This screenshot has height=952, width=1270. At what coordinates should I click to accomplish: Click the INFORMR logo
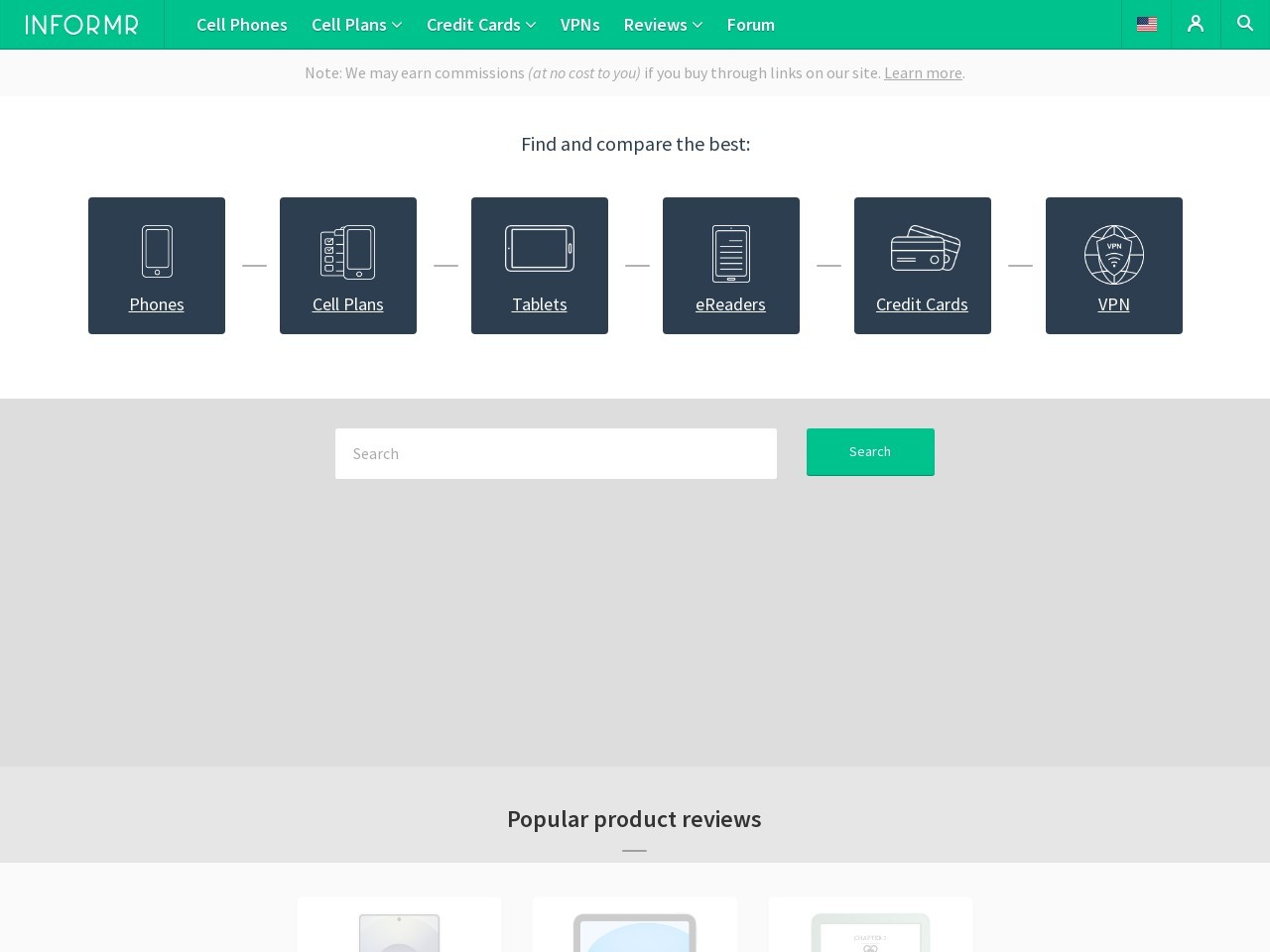(x=81, y=25)
